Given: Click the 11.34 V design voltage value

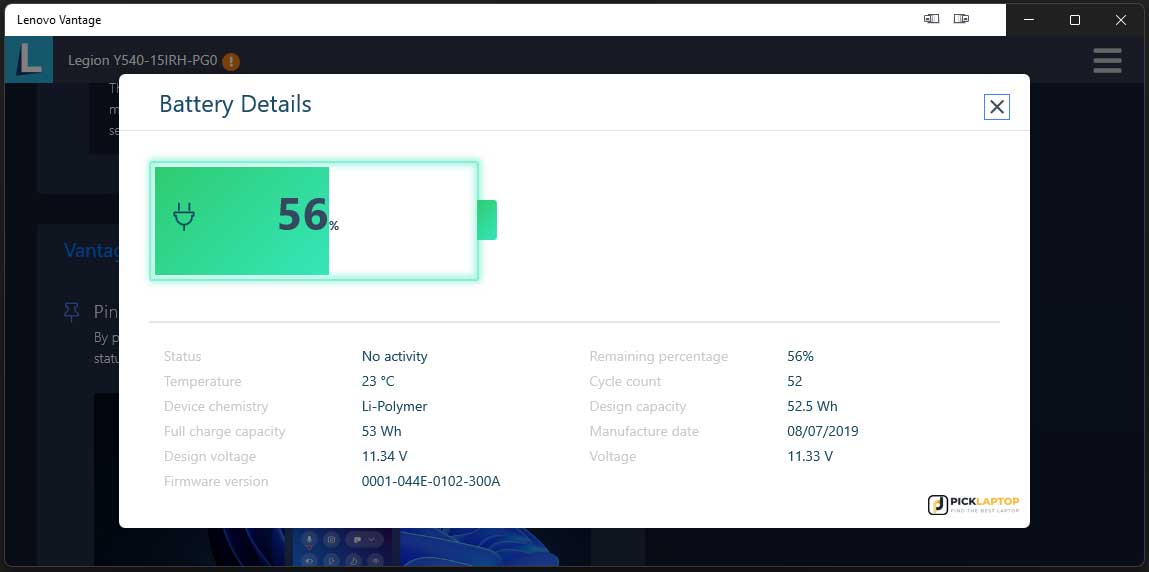Looking at the screenshot, I should [385, 456].
